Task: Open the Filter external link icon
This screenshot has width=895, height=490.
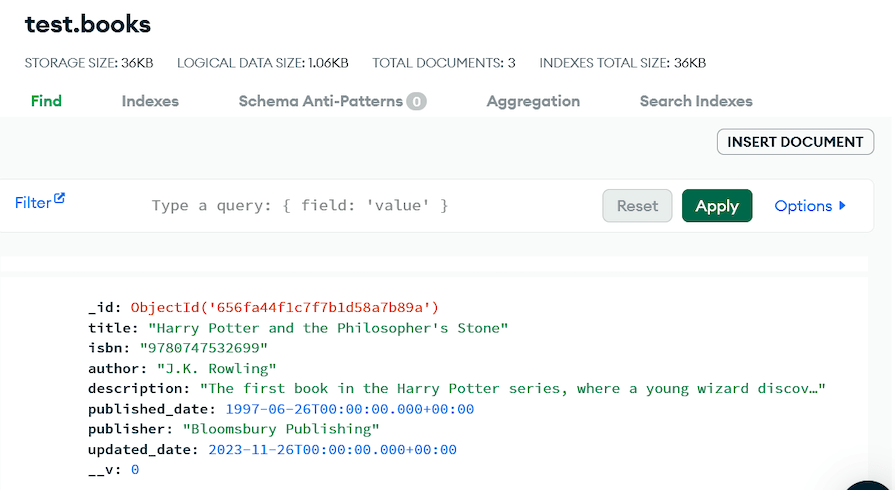Action: point(59,198)
